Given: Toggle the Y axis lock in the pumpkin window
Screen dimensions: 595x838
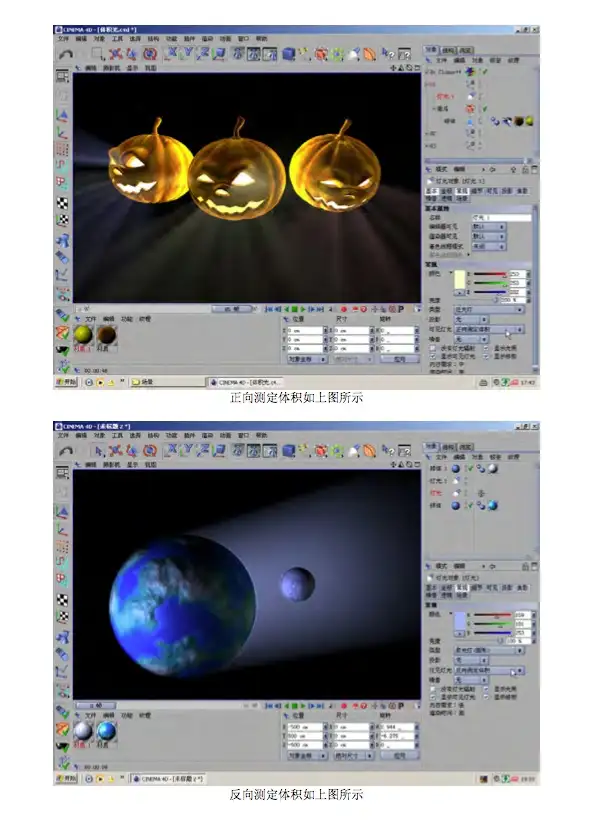Looking at the screenshot, I should (x=188, y=53).
